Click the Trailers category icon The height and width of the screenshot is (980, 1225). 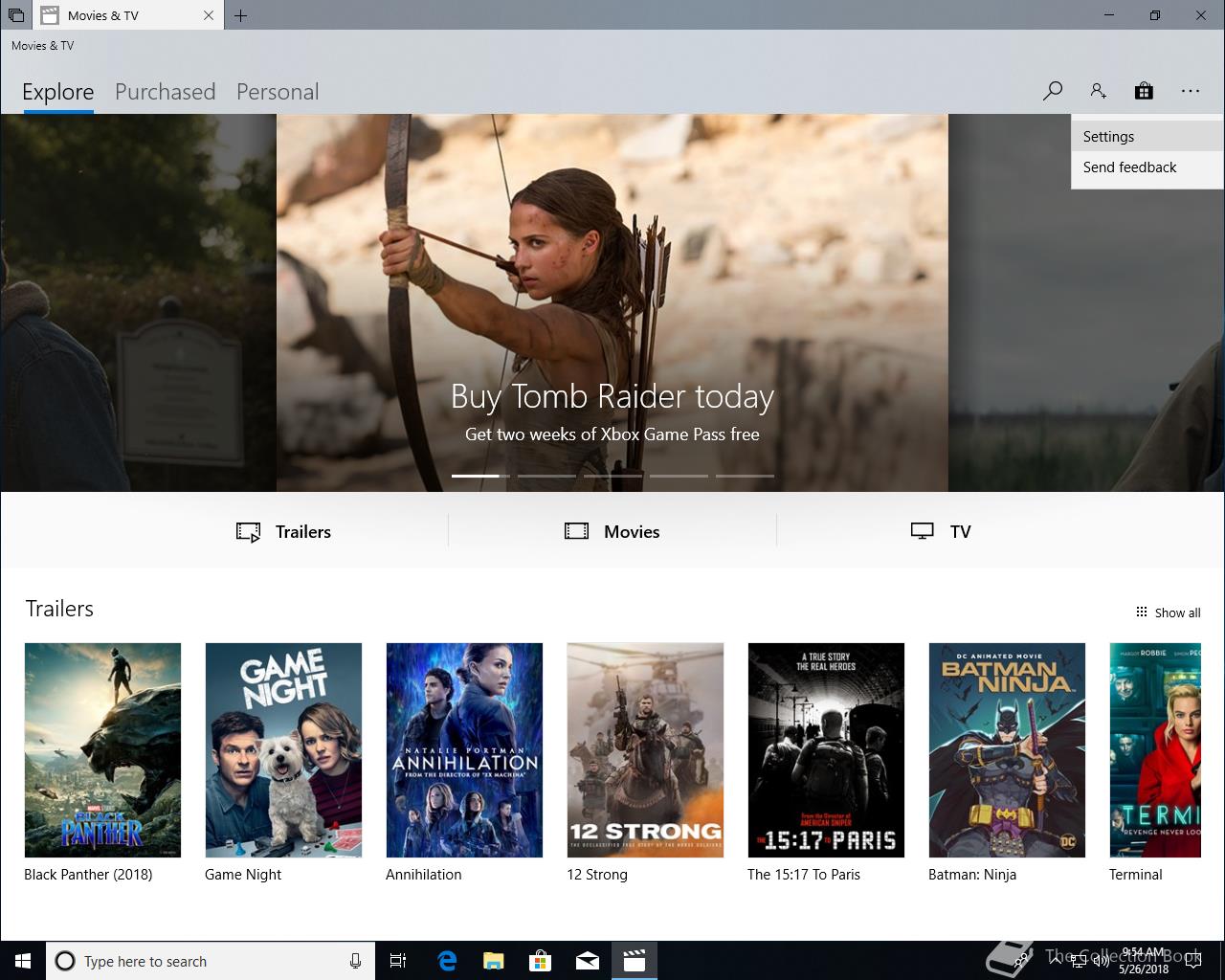(x=248, y=532)
